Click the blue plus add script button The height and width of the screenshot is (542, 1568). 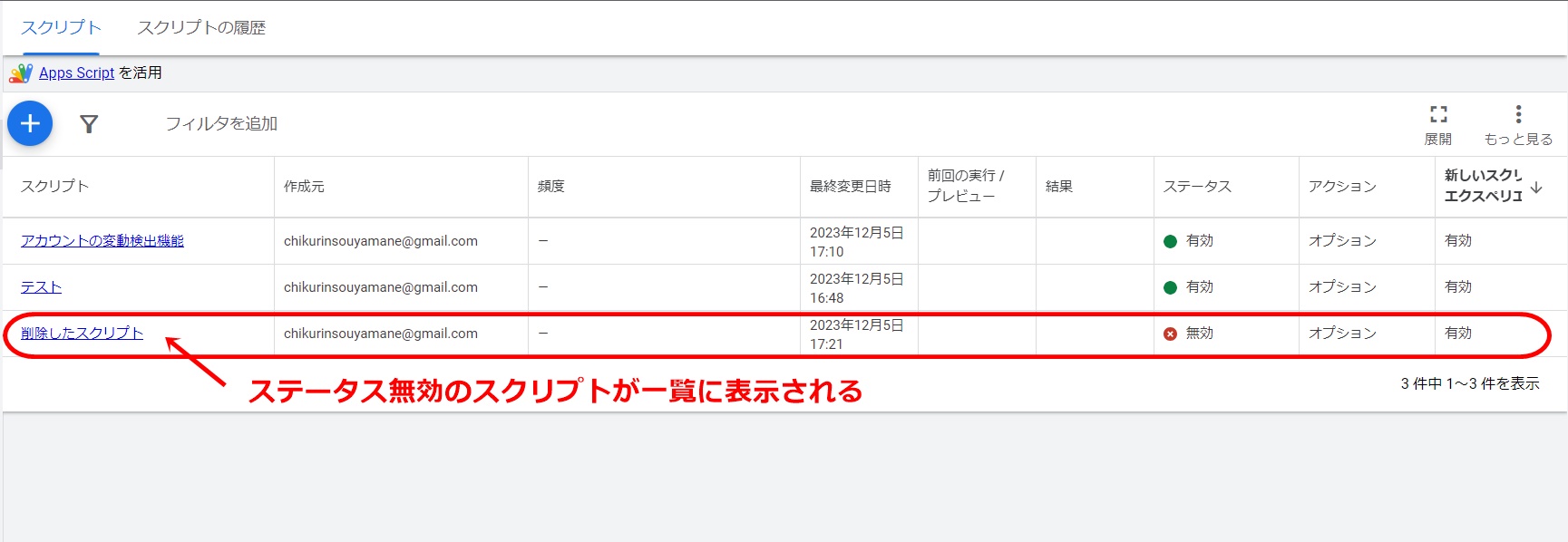(x=30, y=123)
